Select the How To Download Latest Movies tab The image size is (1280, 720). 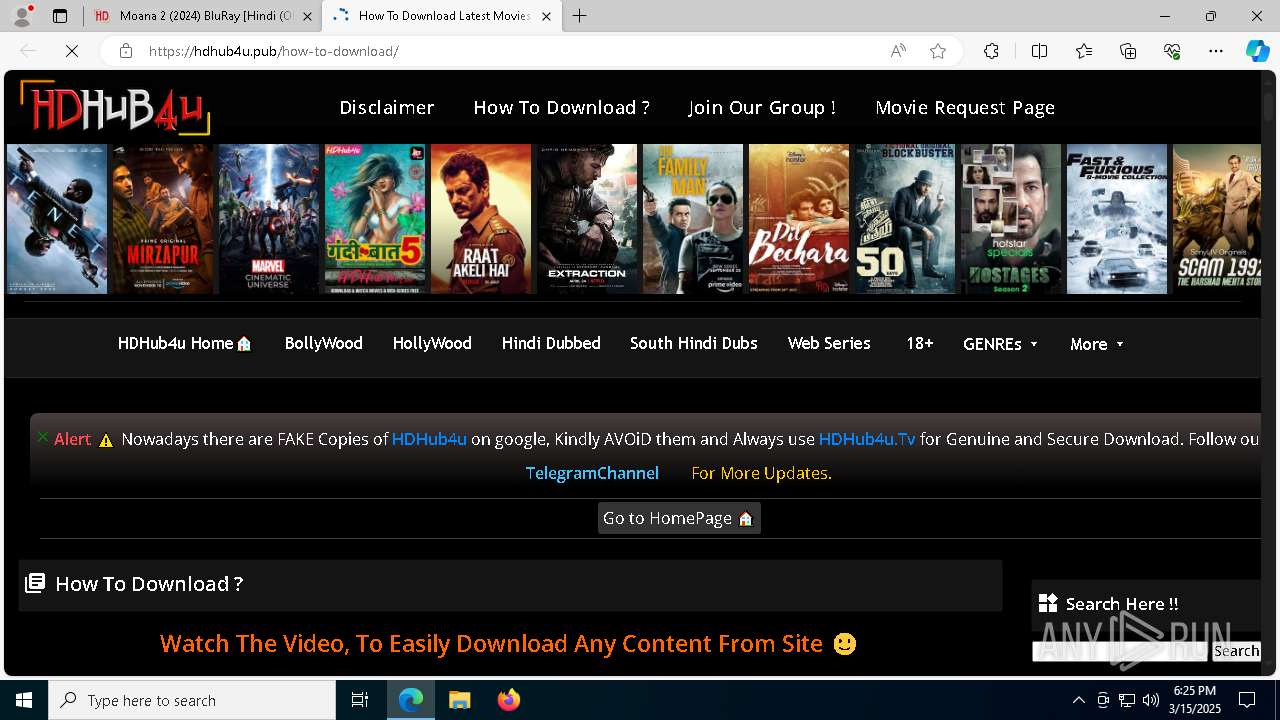pyautogui.click(x=442, y=16)
